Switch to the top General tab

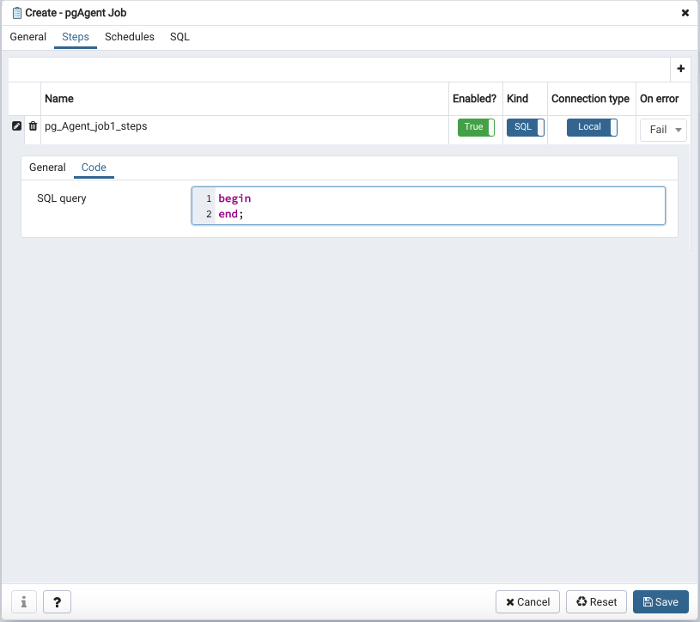(x=28, y=37)
